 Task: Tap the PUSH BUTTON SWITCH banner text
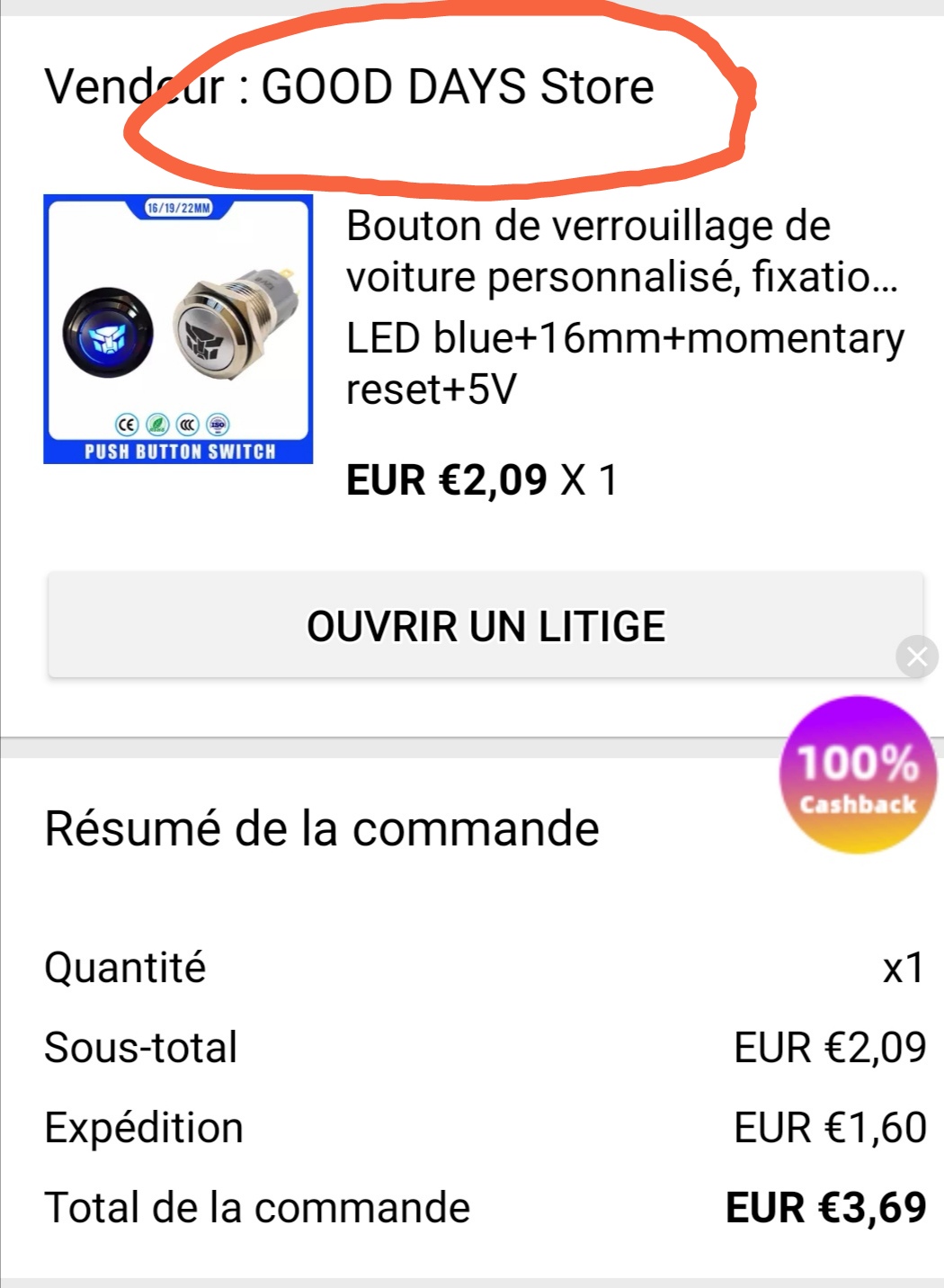coord(180,452)
